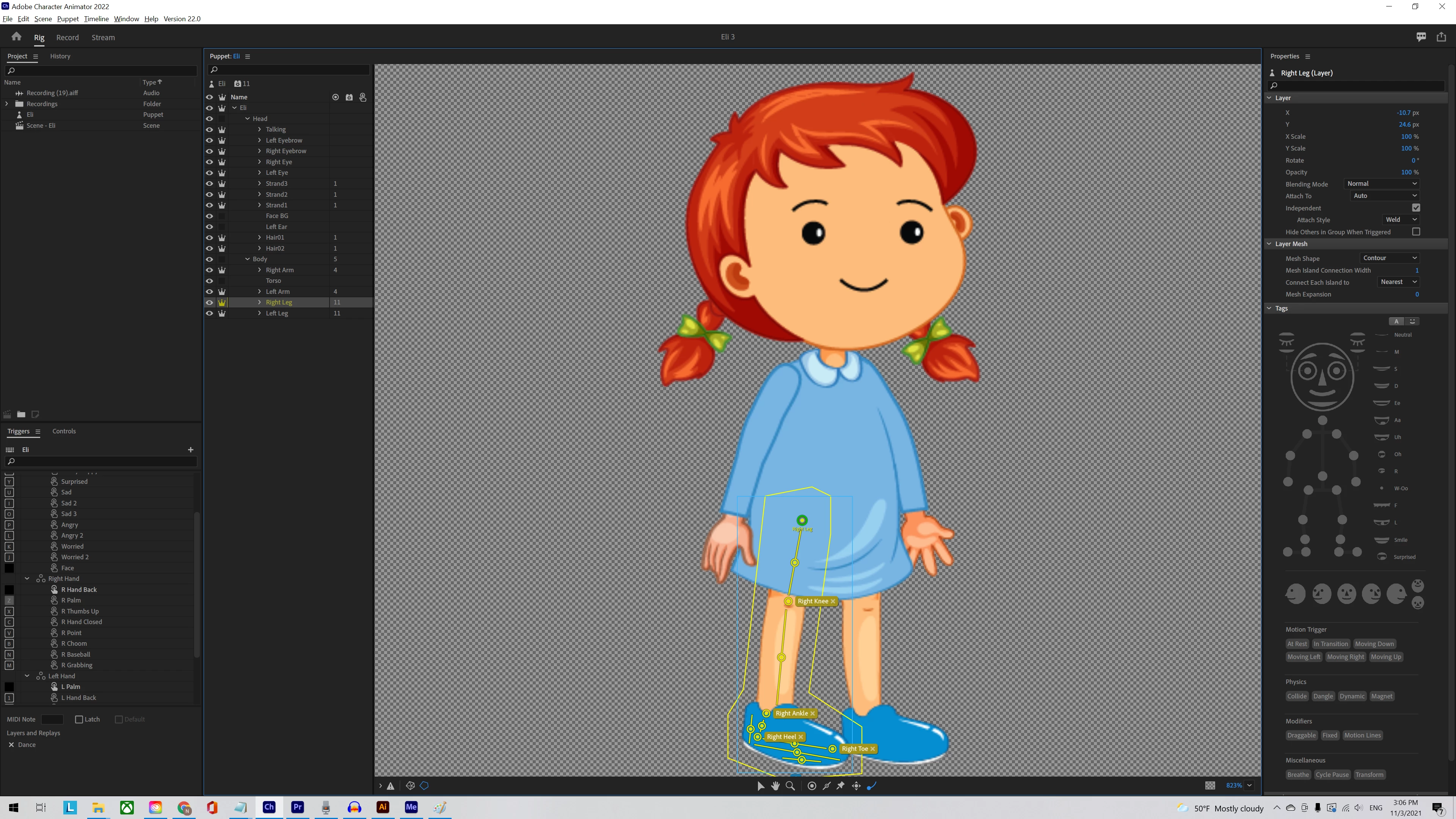
Task: Expand the Right Arm layer group
Action: [259, 270]
